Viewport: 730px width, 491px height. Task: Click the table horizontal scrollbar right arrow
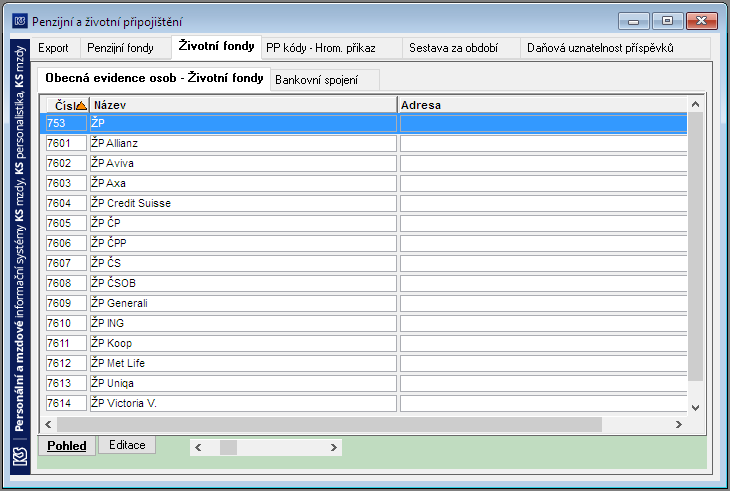pos(679,424)
